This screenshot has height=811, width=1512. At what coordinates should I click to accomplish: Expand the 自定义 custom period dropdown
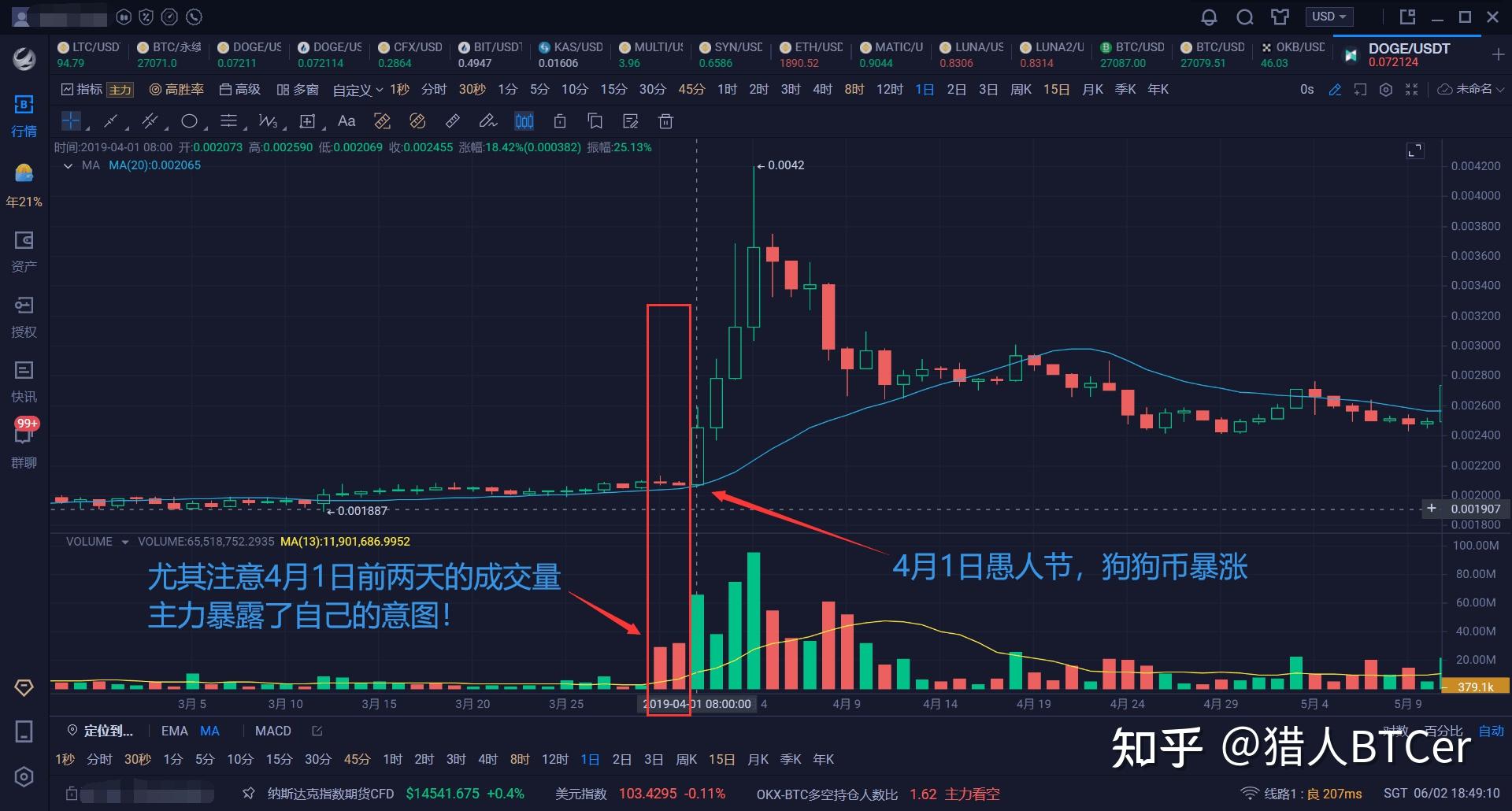point(358,90)
